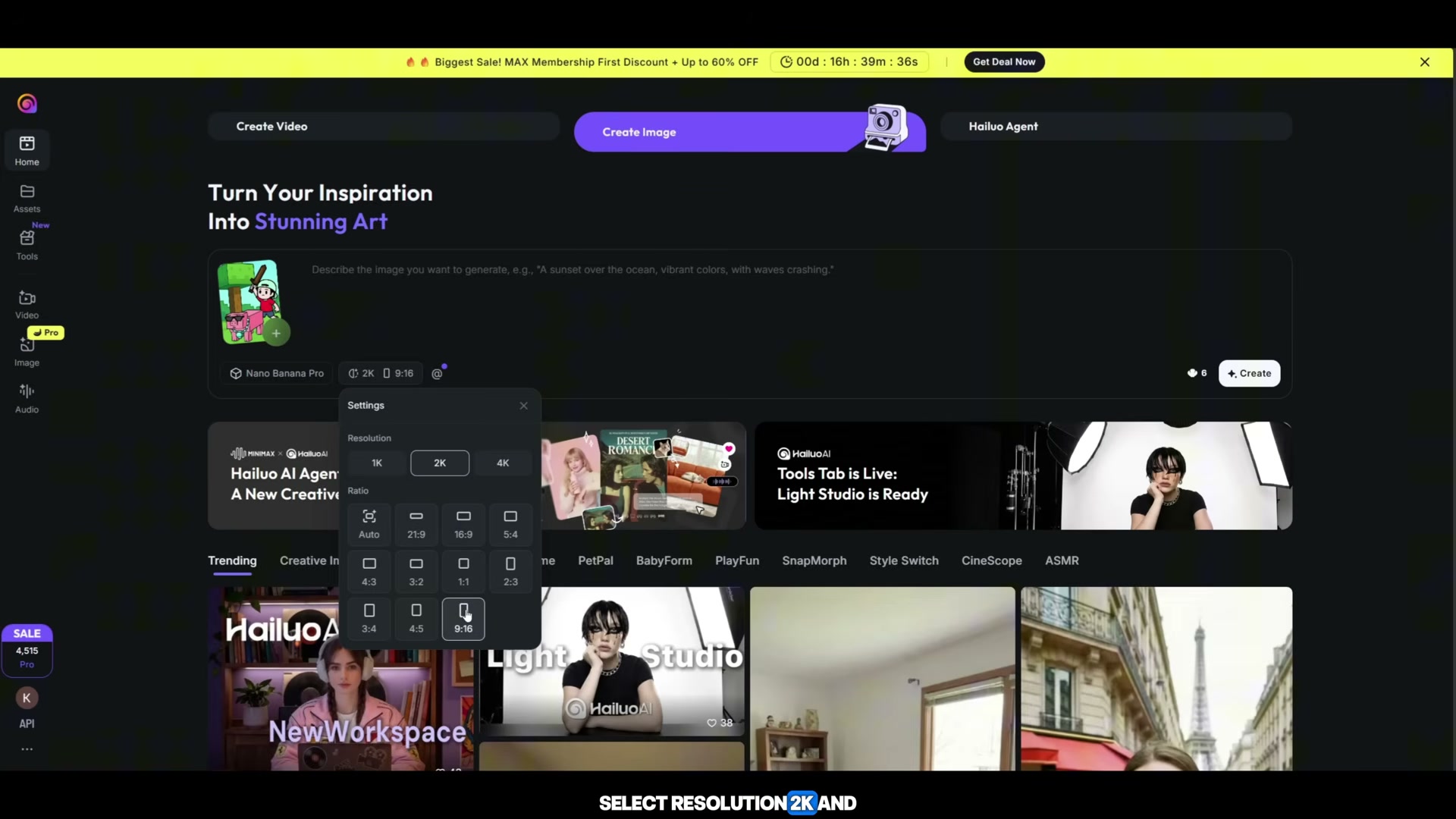
Task: Switch to Hailuo Agent tab
Action: 1116,127
